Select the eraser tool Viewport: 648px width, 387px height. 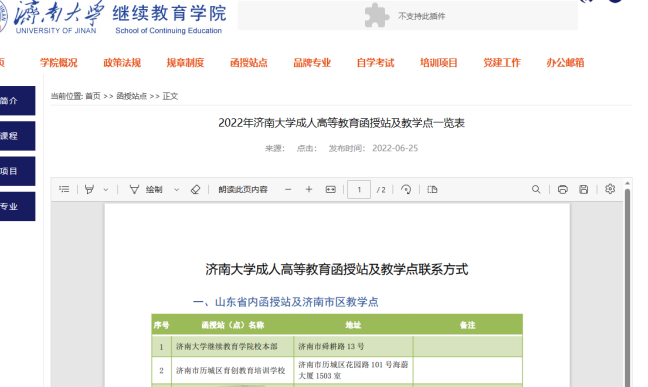coord(195,189)
